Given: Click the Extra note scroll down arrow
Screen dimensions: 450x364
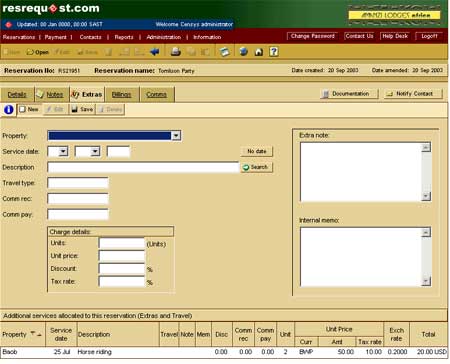Looking at the screenshot, I should point(426,196).
